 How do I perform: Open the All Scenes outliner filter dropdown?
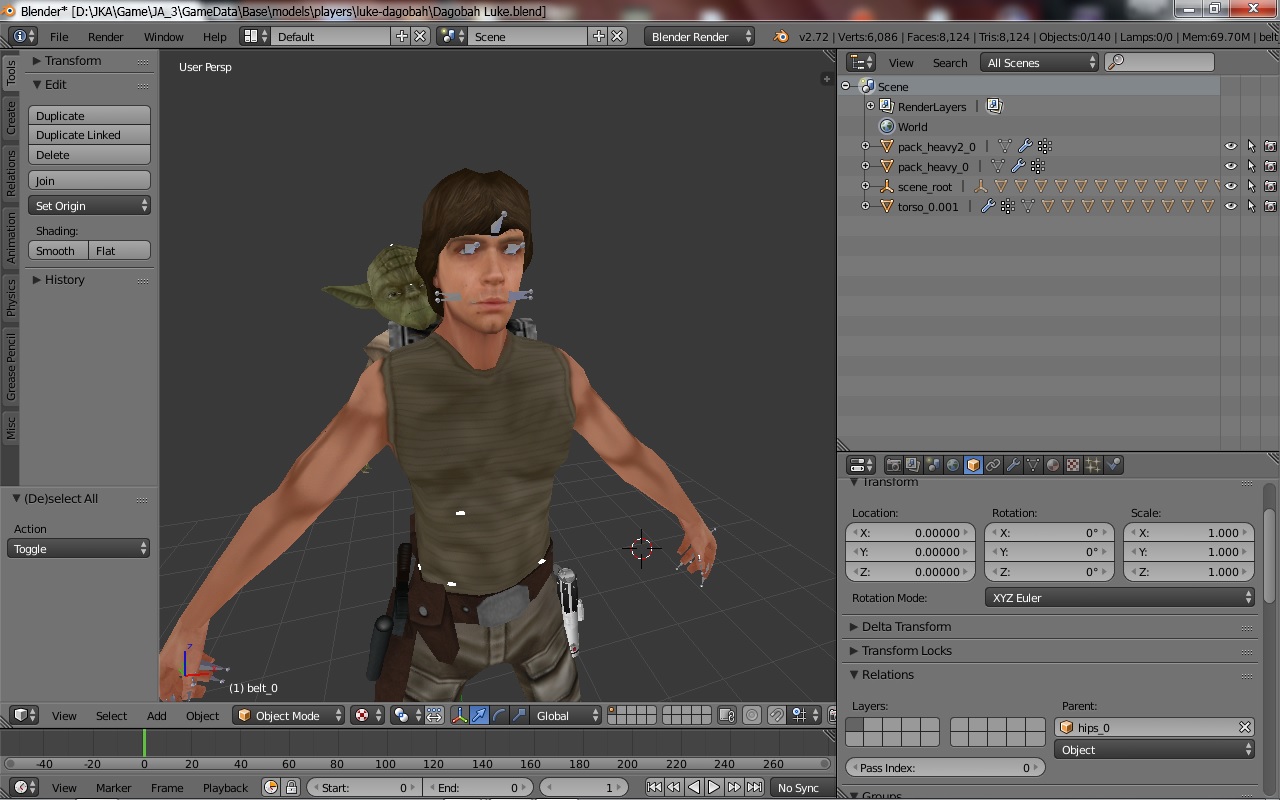click(x=1040, y=62)
